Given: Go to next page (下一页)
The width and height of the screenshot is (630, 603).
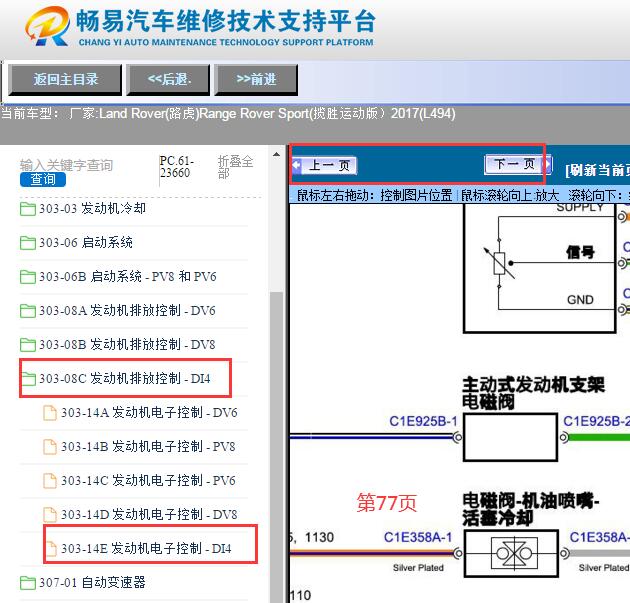Looking at the screenshot, I should click(x=518, y=164).
